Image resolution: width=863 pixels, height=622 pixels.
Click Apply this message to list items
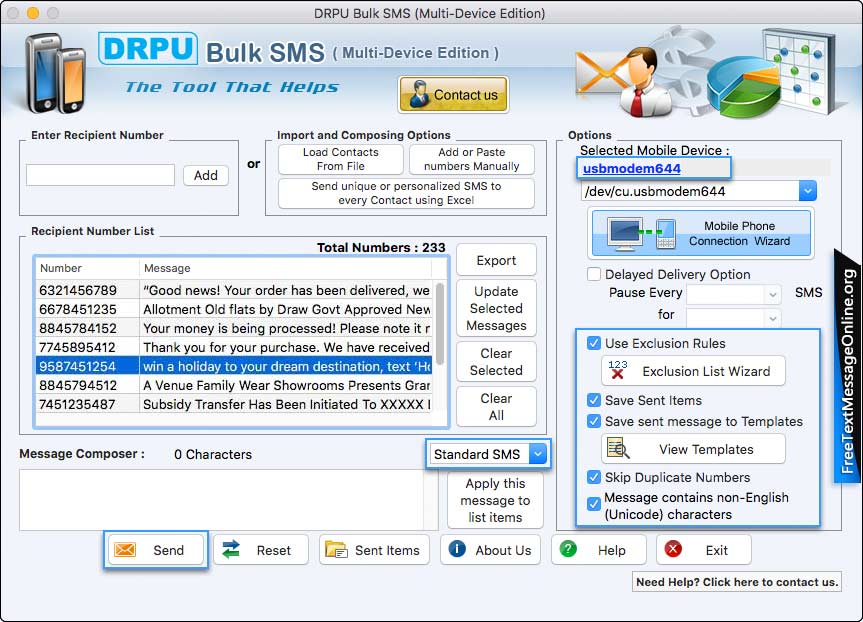[x=495, y=500]
